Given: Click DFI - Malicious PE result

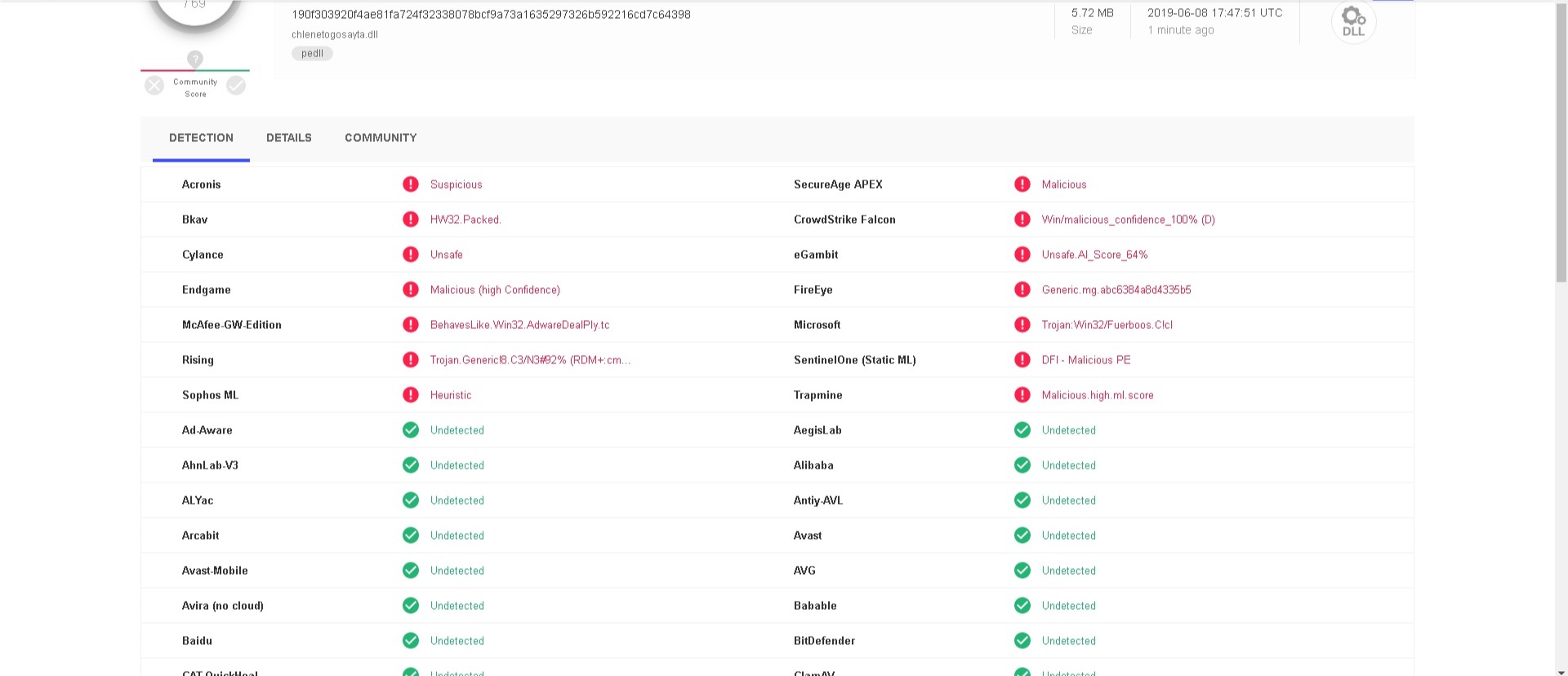Looking at the screenshot, I should click(x=1086, y=360).
